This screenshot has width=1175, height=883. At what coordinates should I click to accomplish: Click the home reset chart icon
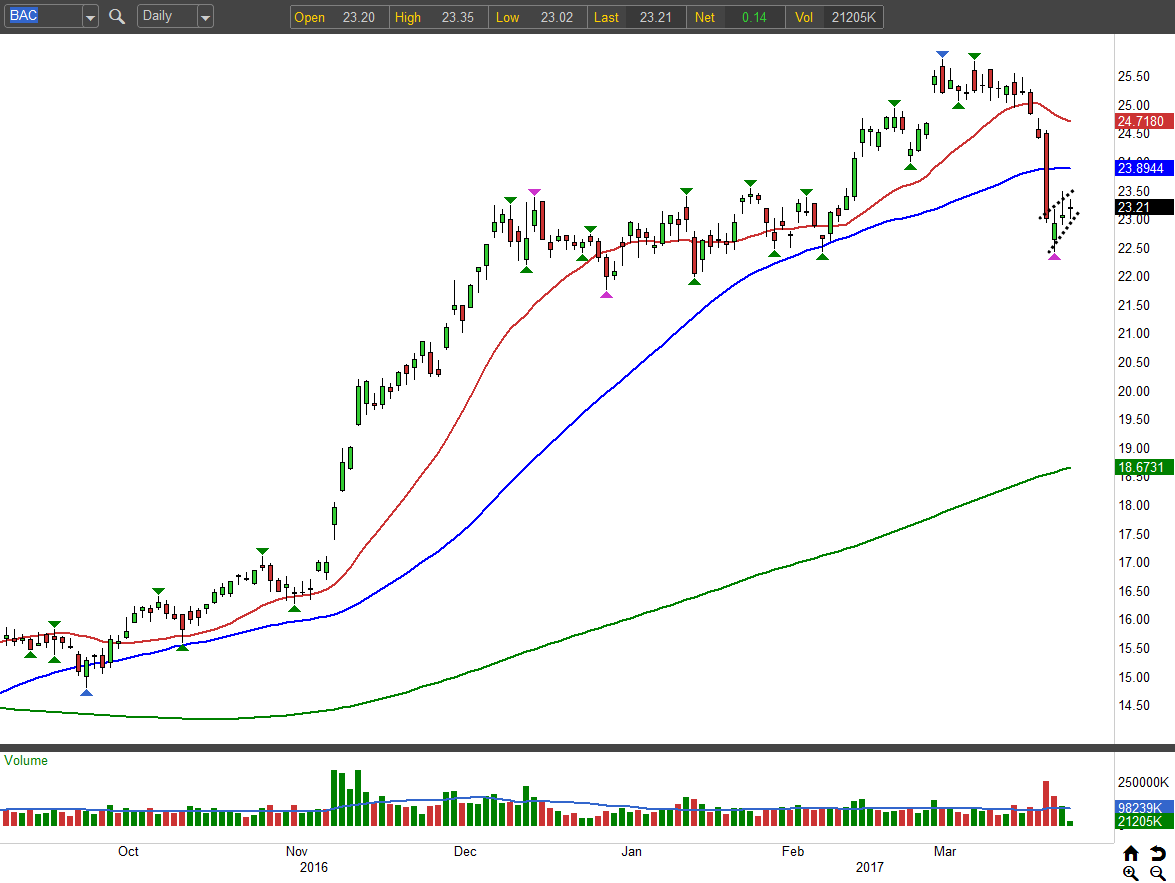coord(1131,853)
